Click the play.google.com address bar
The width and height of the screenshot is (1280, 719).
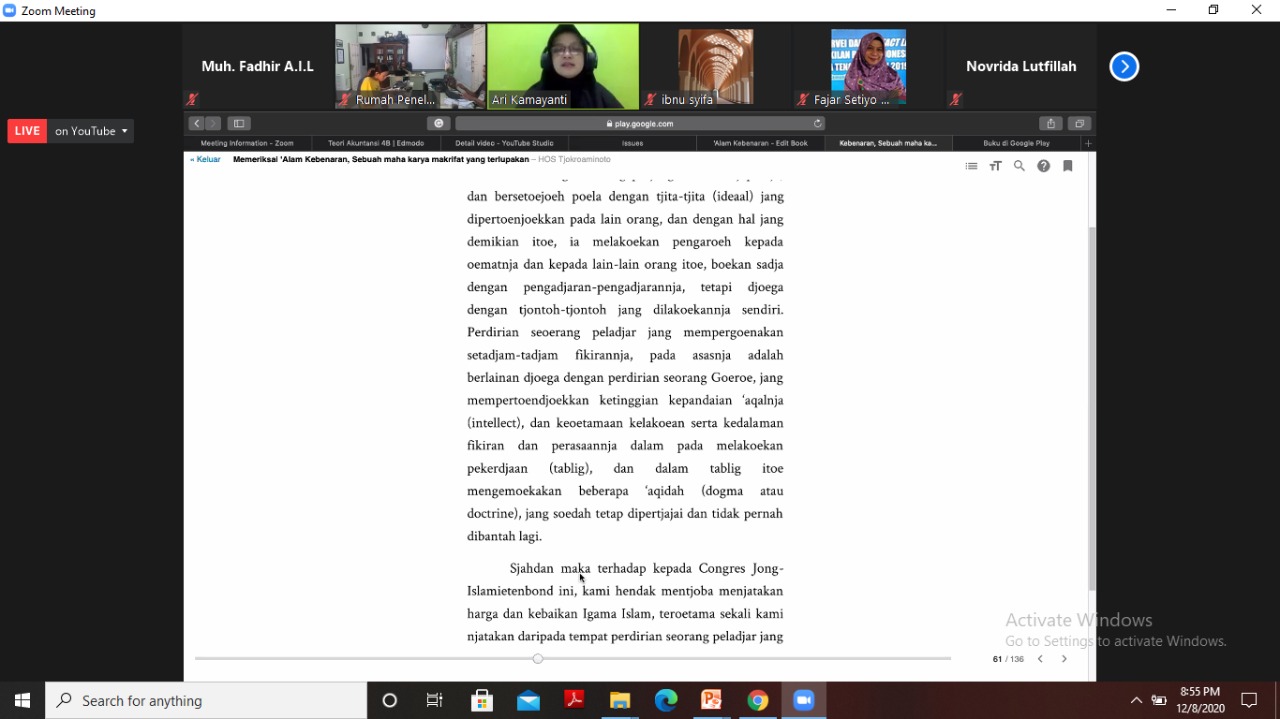(640, 124)
